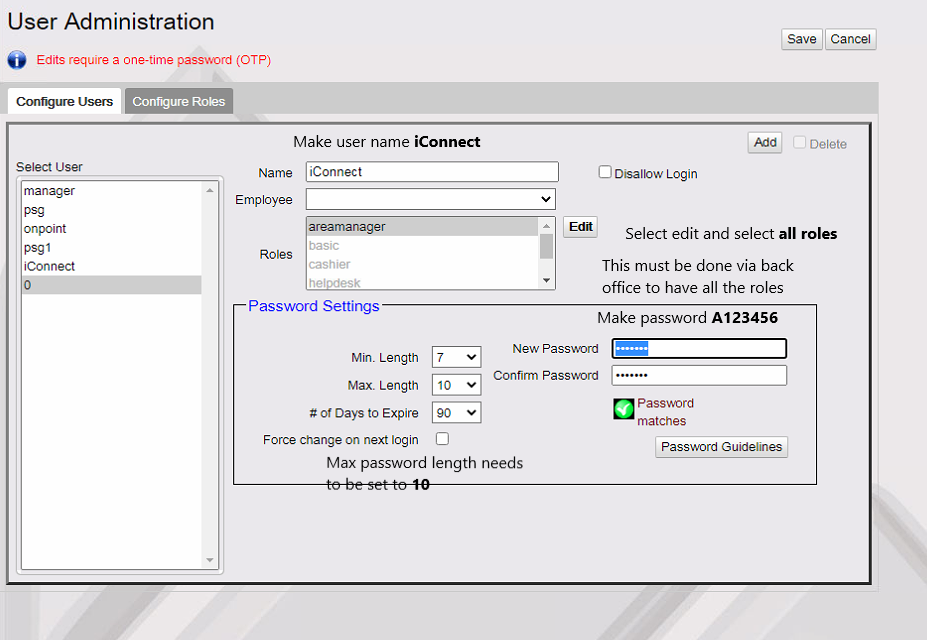Select user manager in the list

[50, 191]
